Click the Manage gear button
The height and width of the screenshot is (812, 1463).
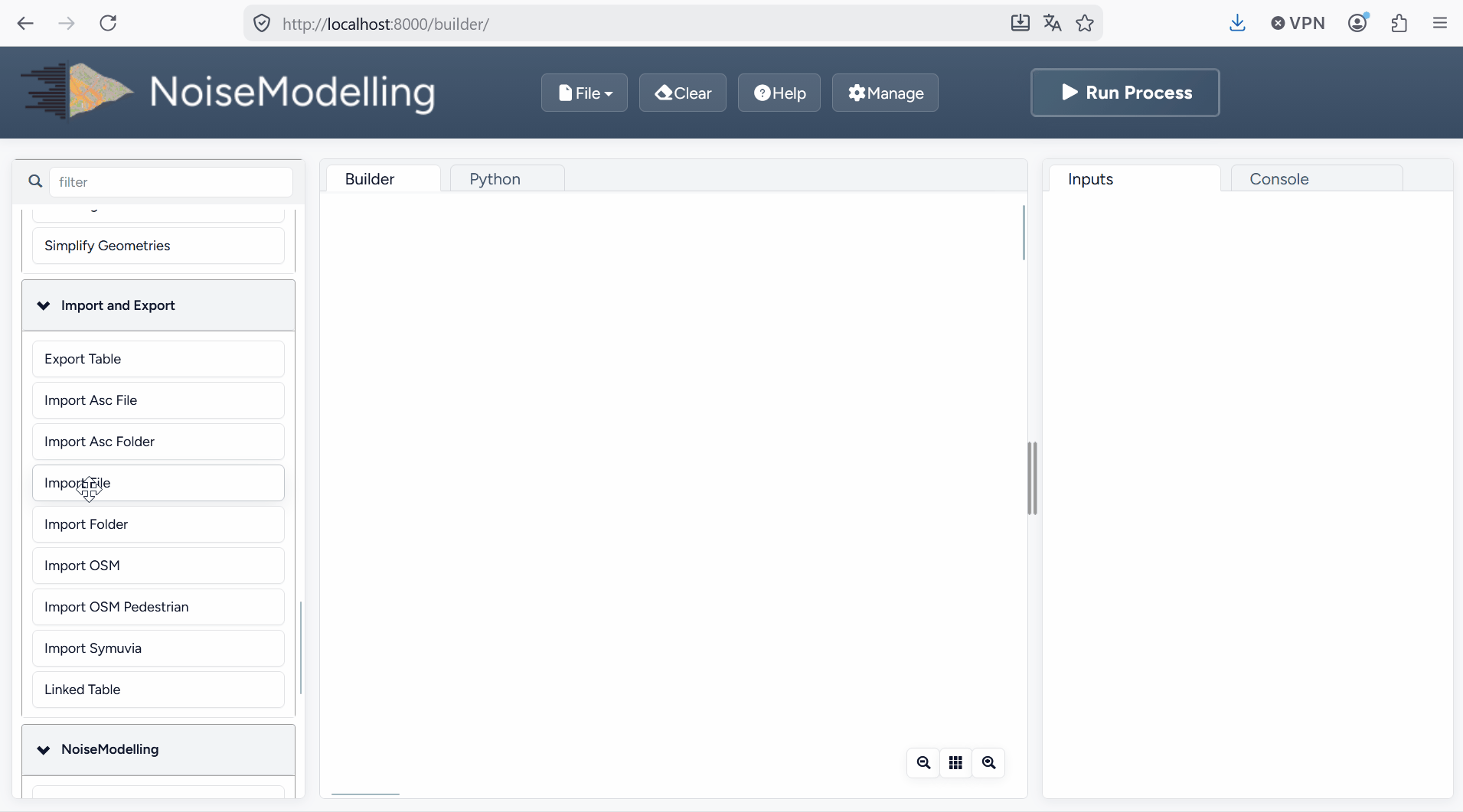click(885, 93)
